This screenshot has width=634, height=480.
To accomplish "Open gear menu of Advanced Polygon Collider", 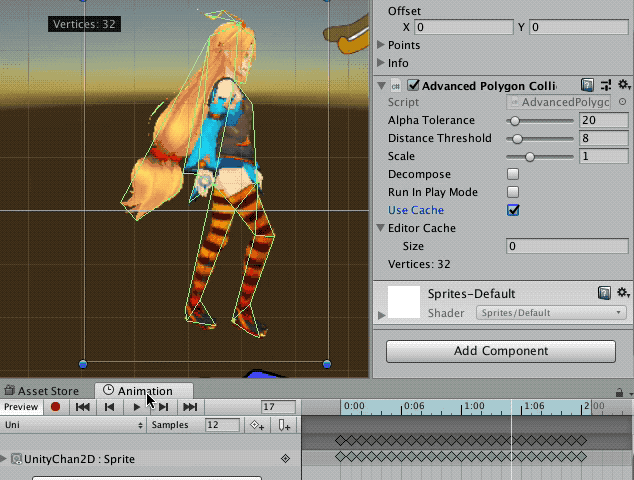I will point(623,85).
